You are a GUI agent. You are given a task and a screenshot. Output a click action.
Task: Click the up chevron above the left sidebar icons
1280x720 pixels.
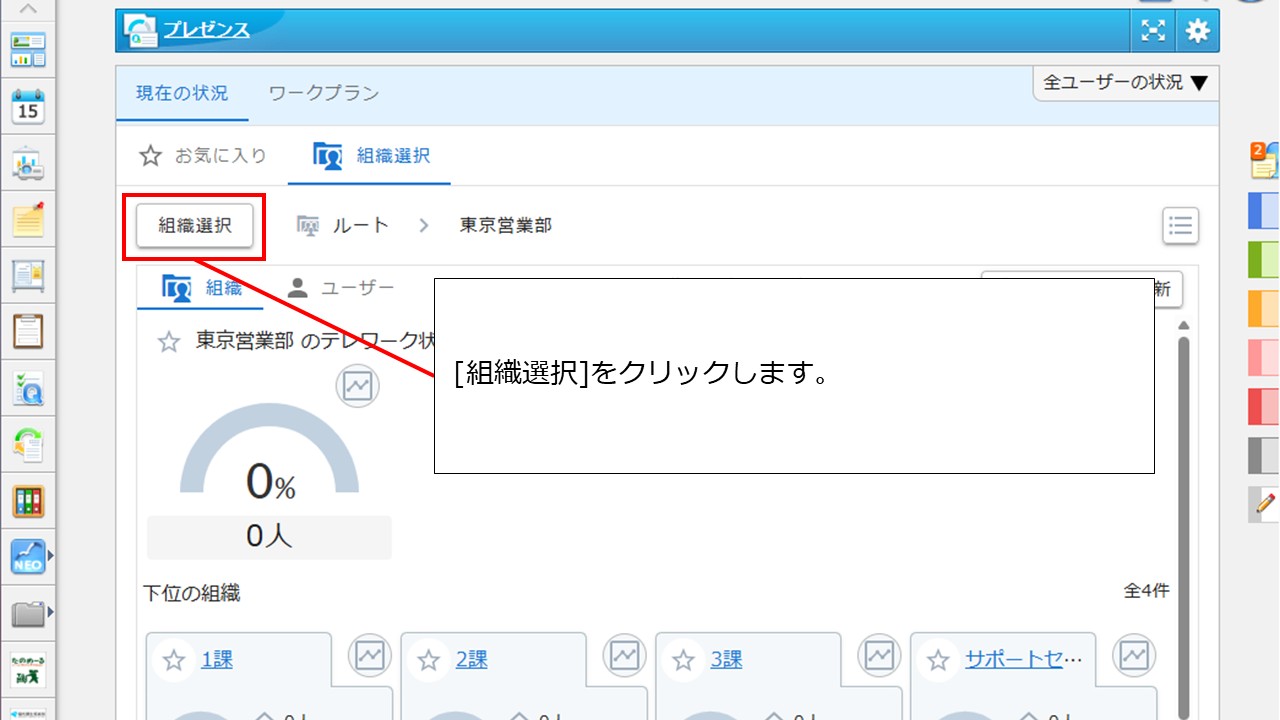(x=28, y=9)
